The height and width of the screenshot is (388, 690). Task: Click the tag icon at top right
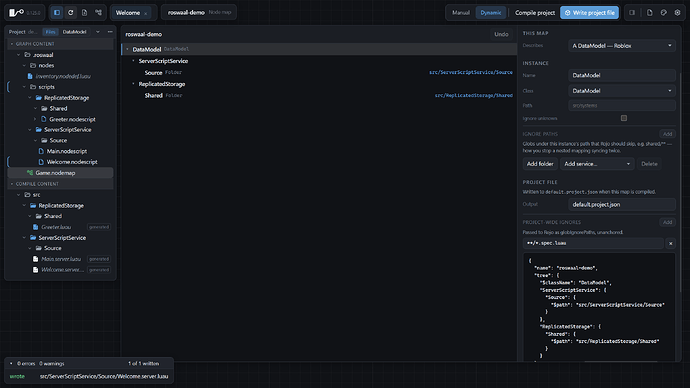[x=664, y=12]
